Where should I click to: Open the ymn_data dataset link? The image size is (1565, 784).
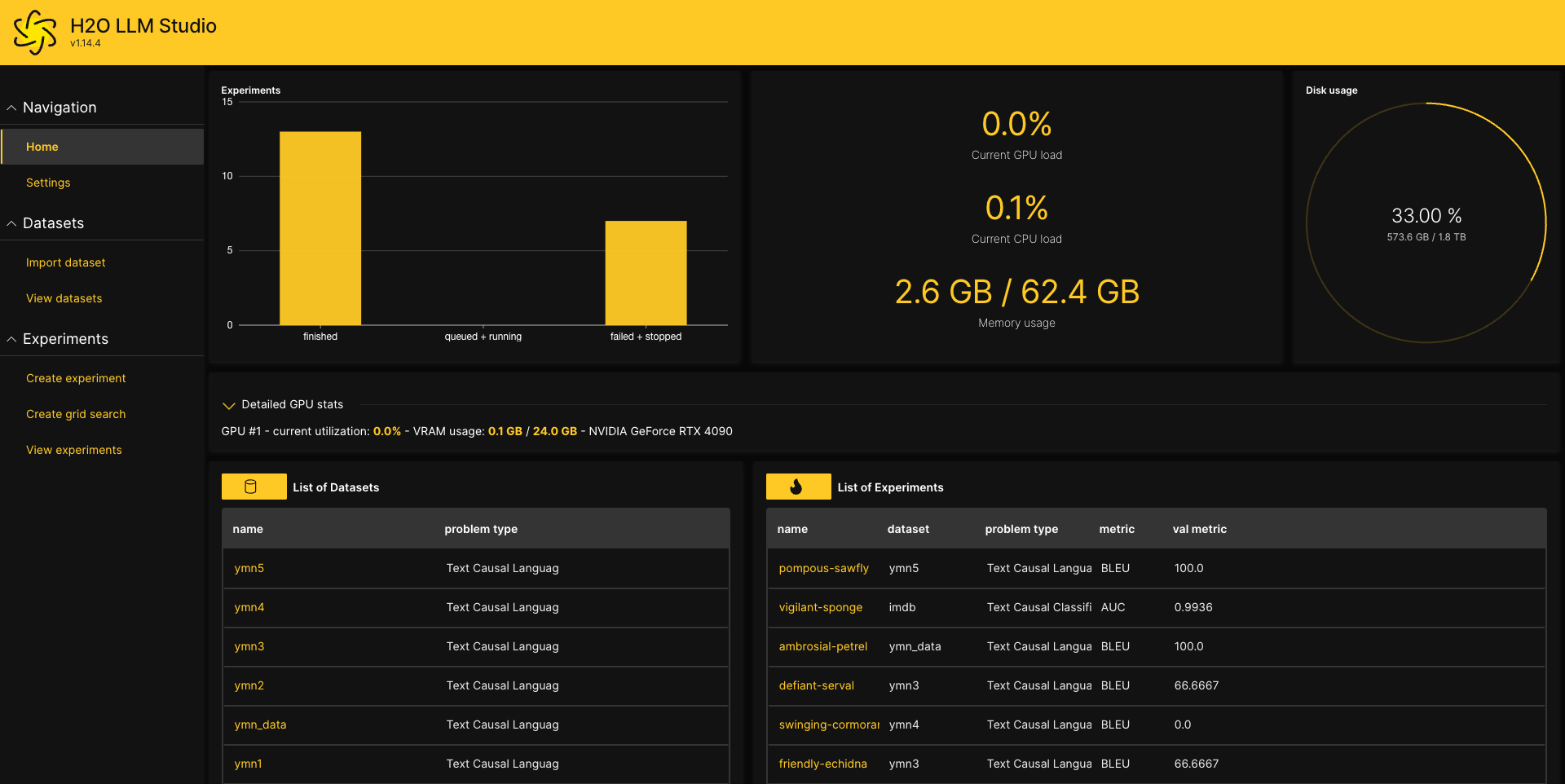[x=260, y=725]
